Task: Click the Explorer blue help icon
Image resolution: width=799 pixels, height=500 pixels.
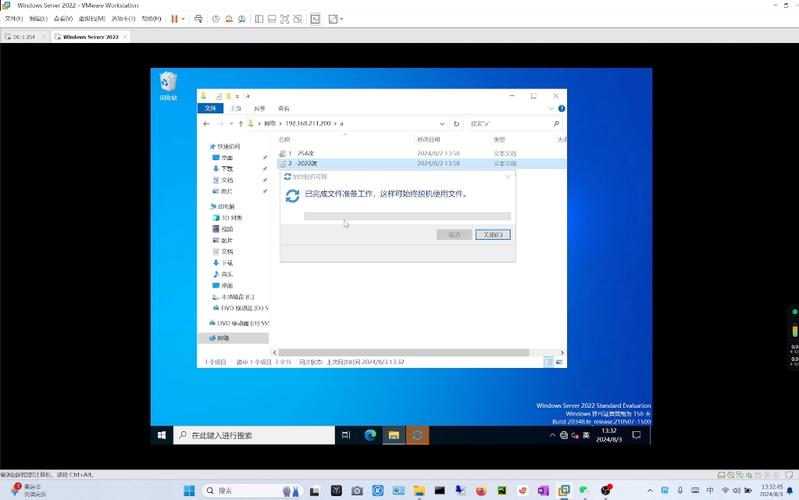Action: tap(561, 109)
